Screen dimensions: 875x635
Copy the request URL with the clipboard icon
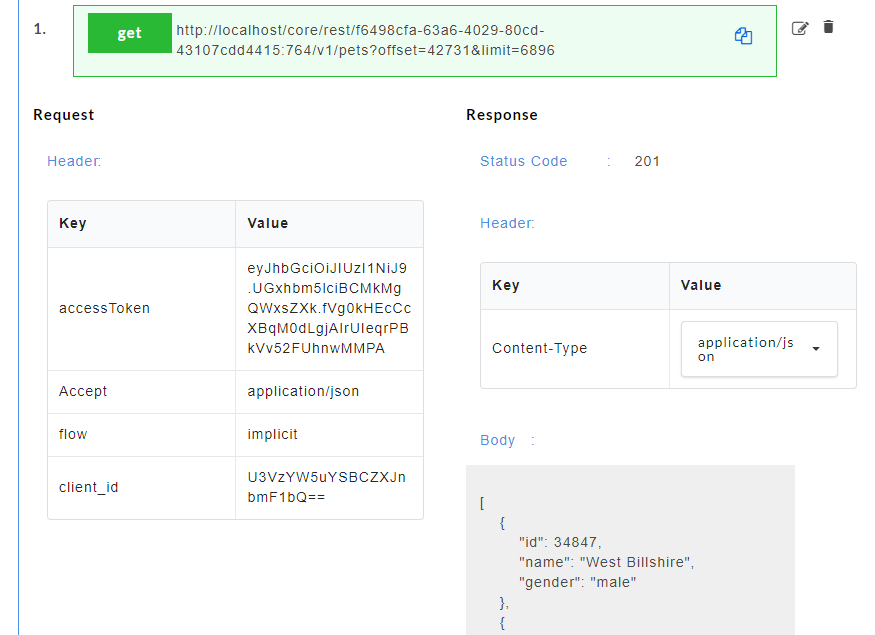coord(743,36)
